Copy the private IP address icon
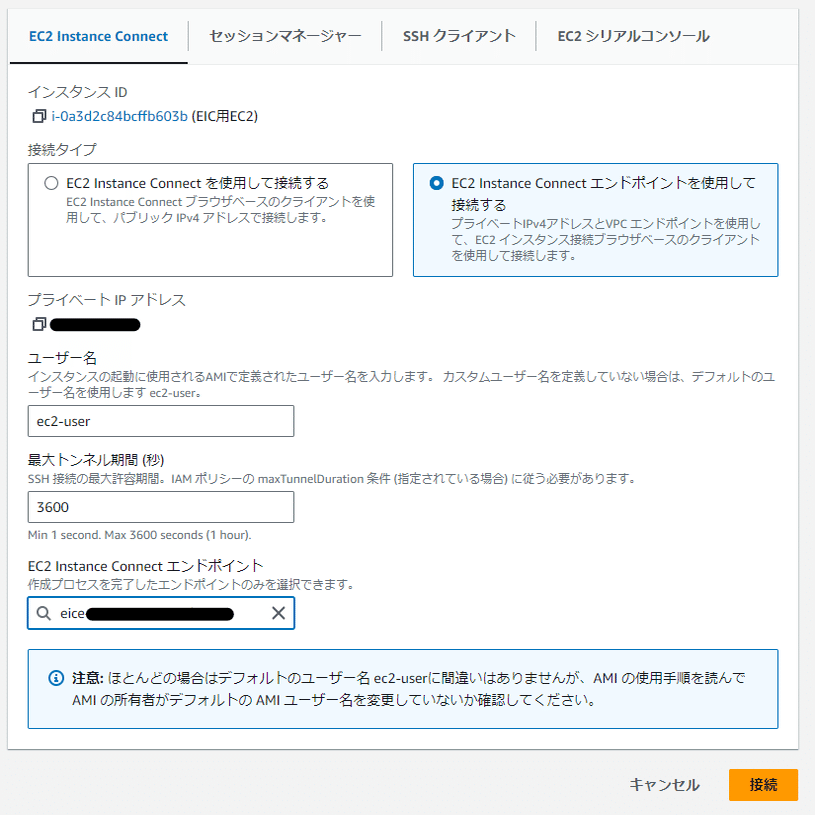Viewport: 815px width, 815px height. pyautogui.click(x=39, y=324)
